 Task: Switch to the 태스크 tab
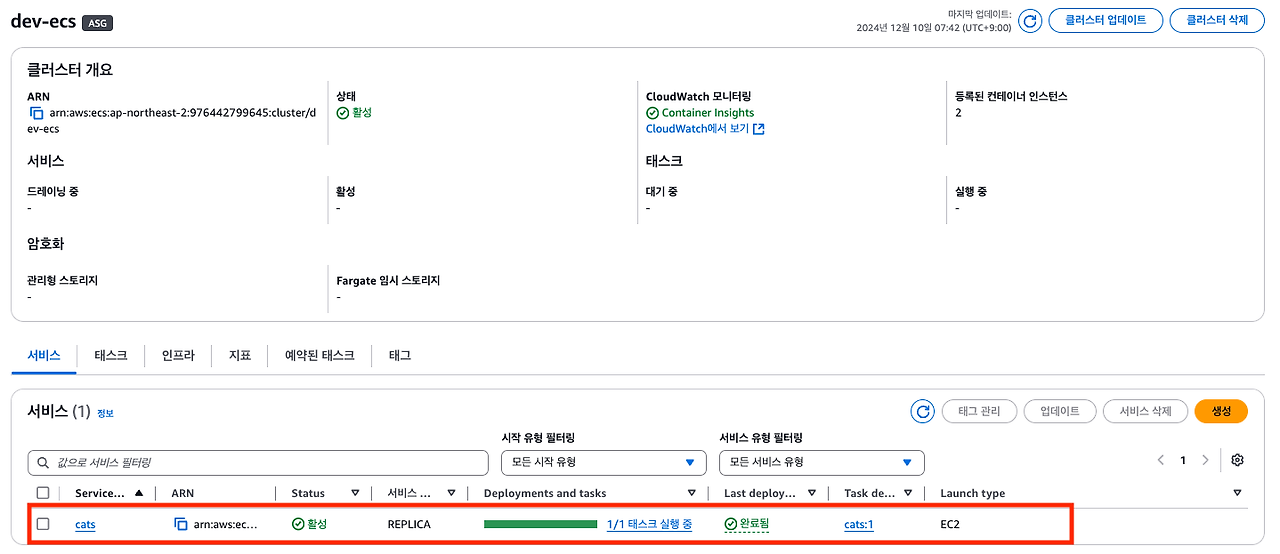111,355
